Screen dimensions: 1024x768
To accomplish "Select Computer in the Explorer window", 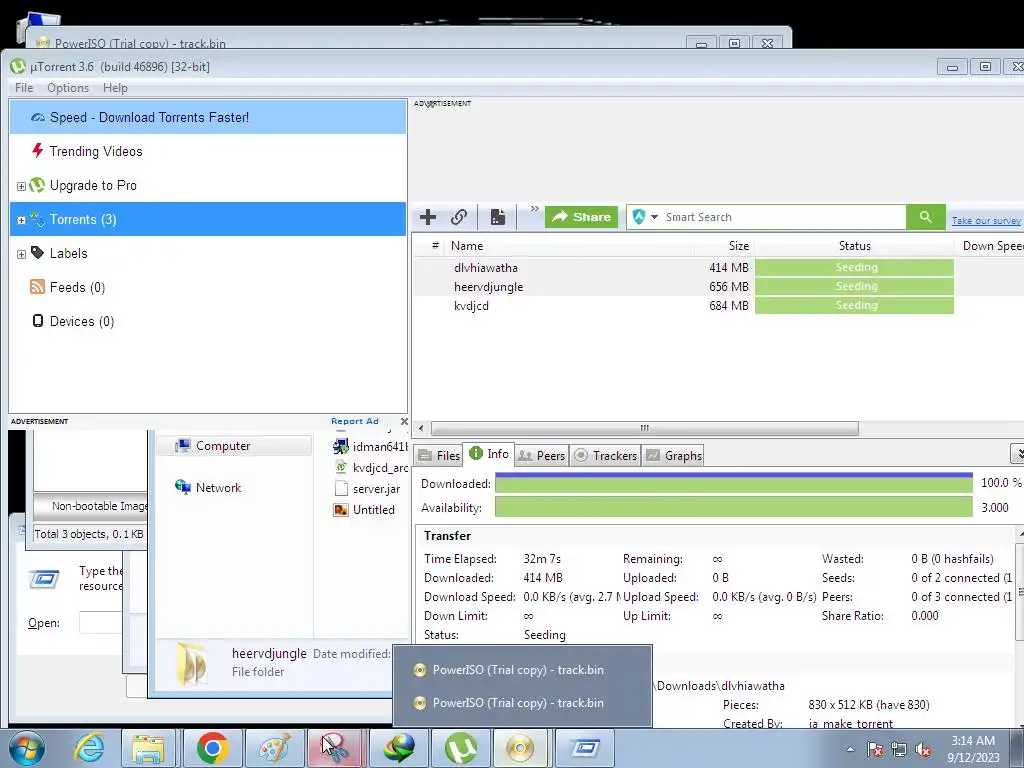I will (x=234, y=446).
